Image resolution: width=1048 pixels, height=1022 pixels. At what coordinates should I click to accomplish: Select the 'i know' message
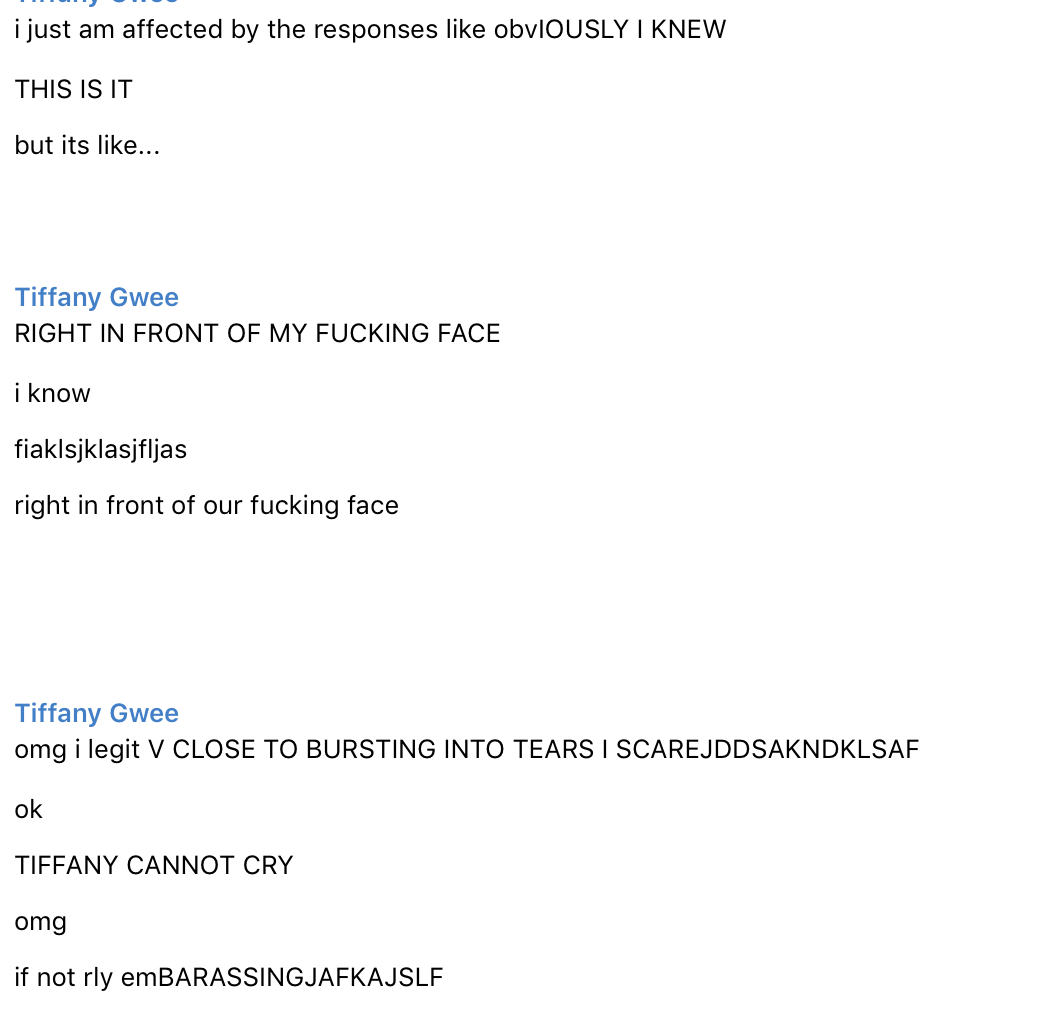(52, 393)
